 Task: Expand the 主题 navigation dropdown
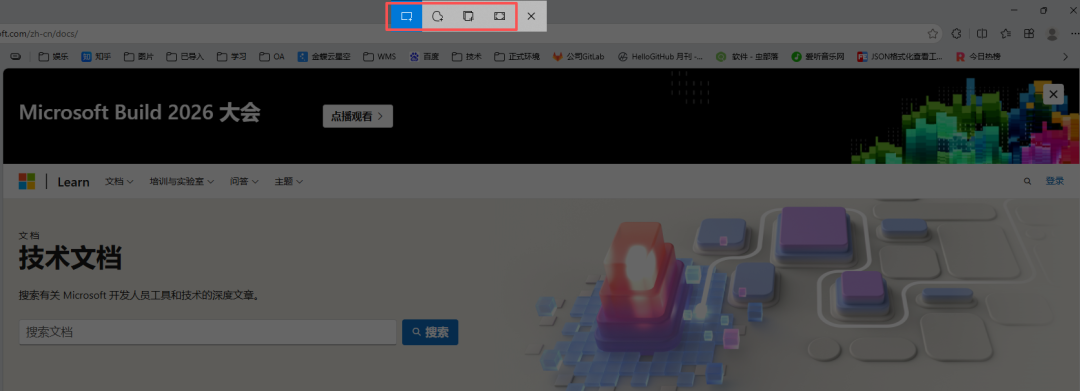tap(289, 182)
